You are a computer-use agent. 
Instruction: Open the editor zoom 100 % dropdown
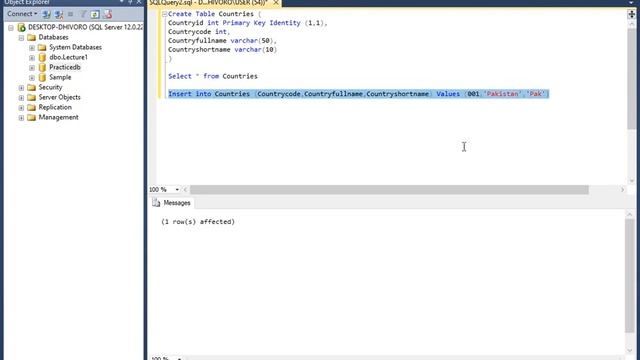177,190
